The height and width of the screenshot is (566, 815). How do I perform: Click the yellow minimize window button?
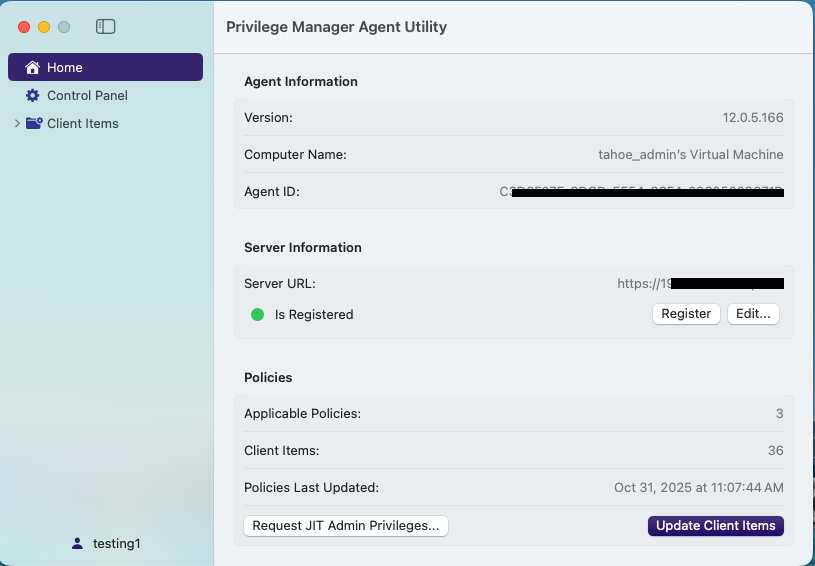(x=44, y=27)
